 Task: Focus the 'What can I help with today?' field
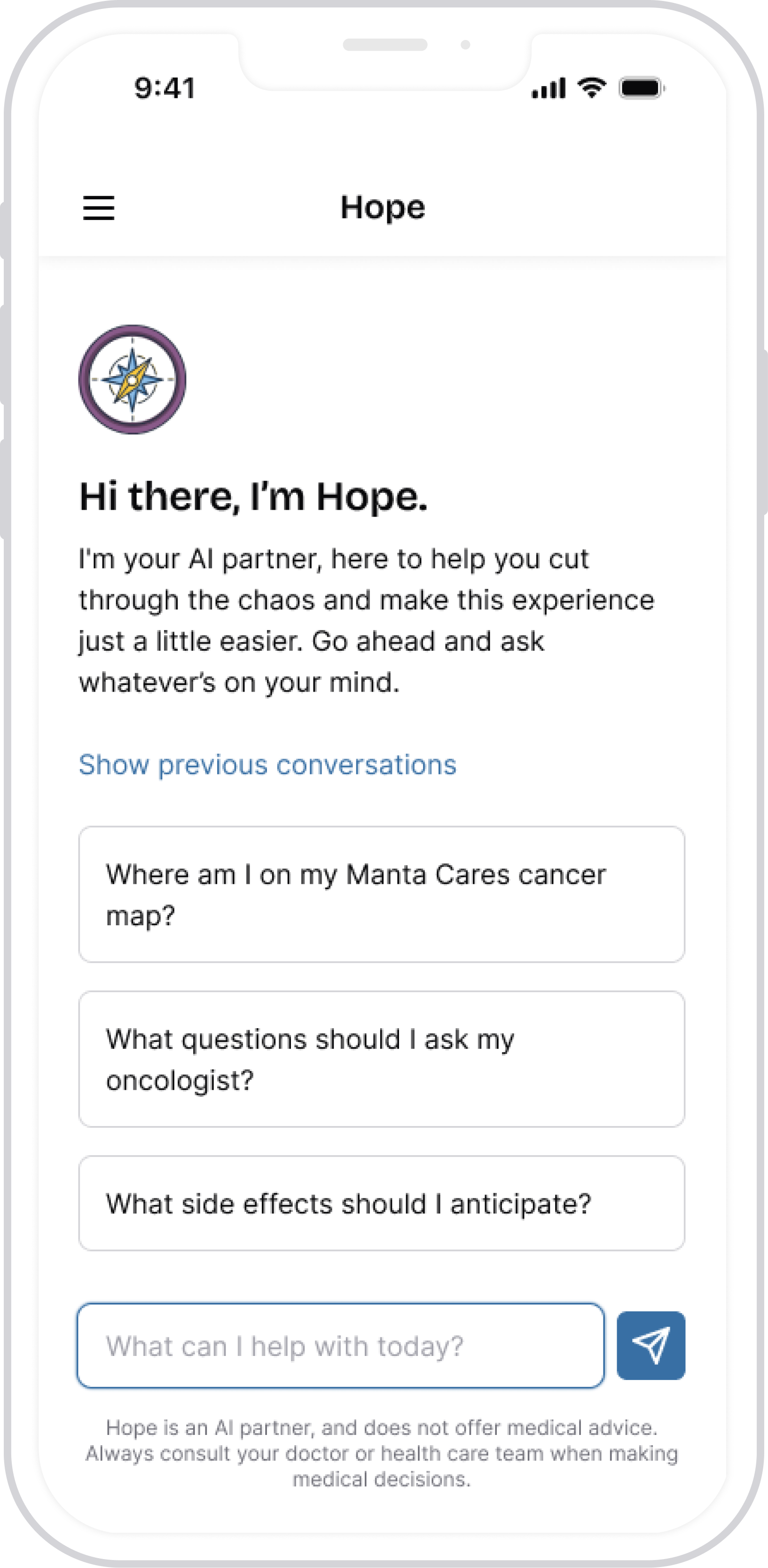click(x=341, y=1346)
